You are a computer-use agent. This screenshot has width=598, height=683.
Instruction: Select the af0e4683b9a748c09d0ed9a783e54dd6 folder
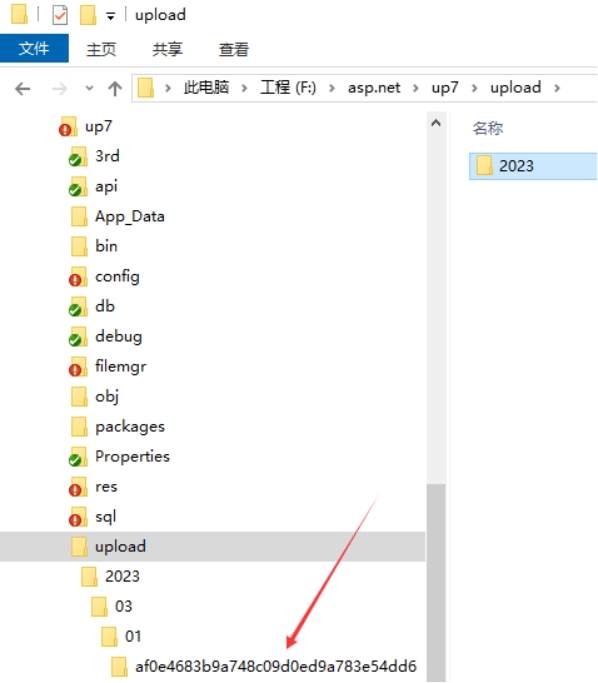pos(276,666)
